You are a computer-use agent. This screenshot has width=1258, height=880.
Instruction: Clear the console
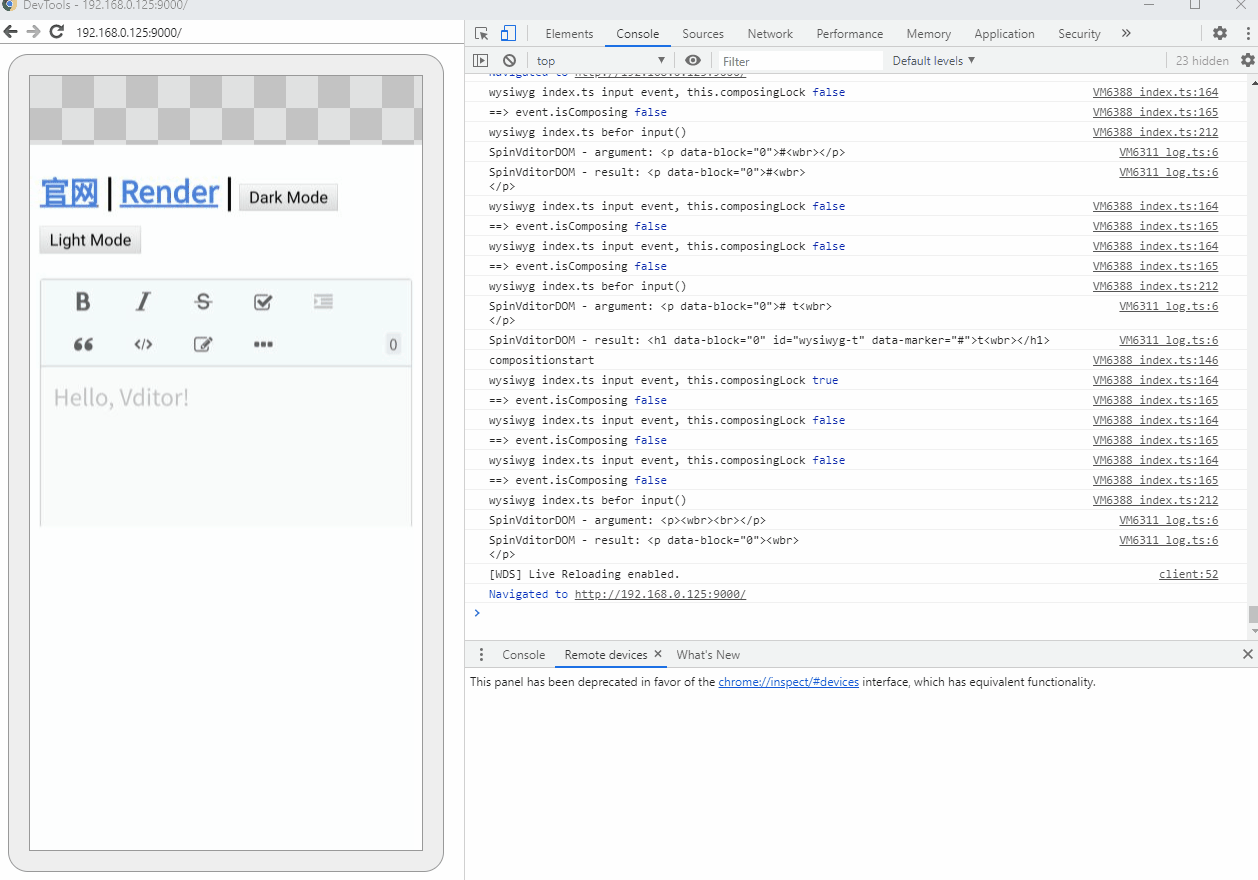click(x=509, y=61)
